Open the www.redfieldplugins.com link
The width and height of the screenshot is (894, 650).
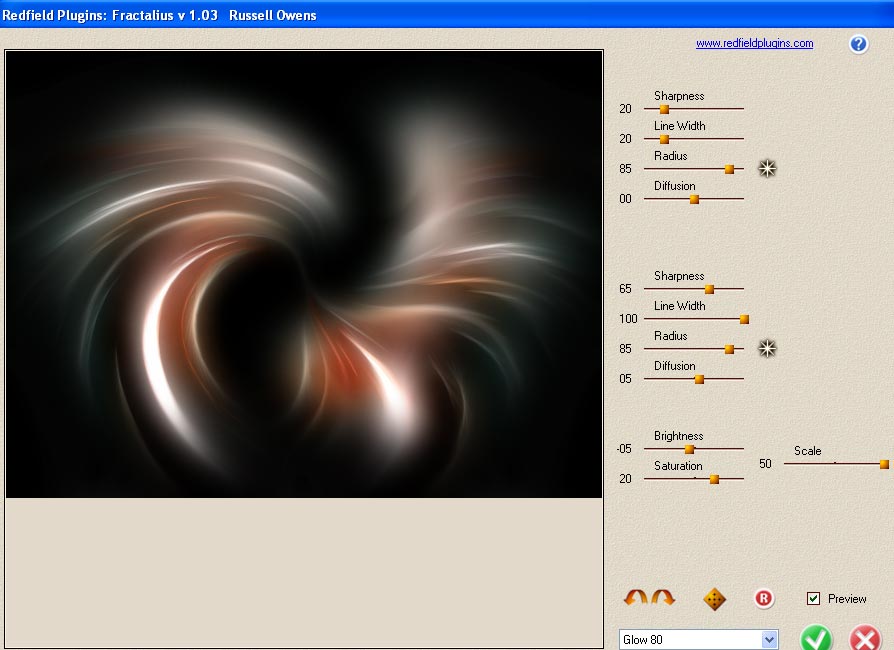click(x=754, y=44)
